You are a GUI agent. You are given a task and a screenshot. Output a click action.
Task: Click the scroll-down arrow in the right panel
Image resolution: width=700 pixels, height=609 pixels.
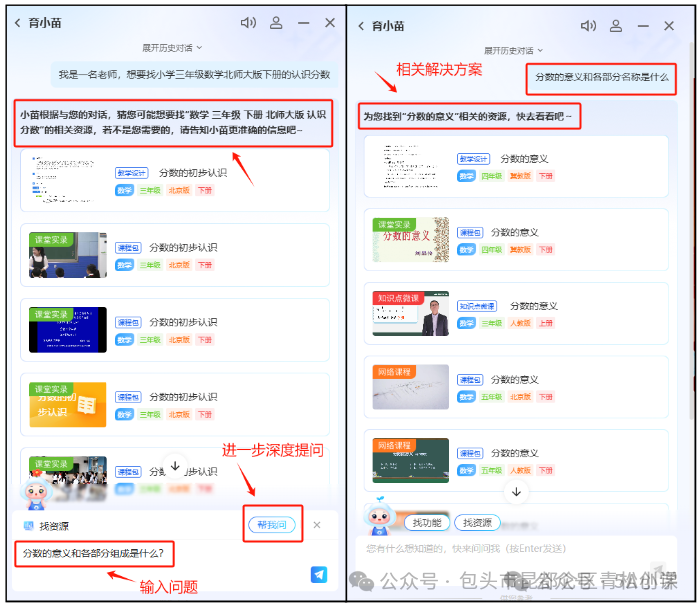(516, 491)
